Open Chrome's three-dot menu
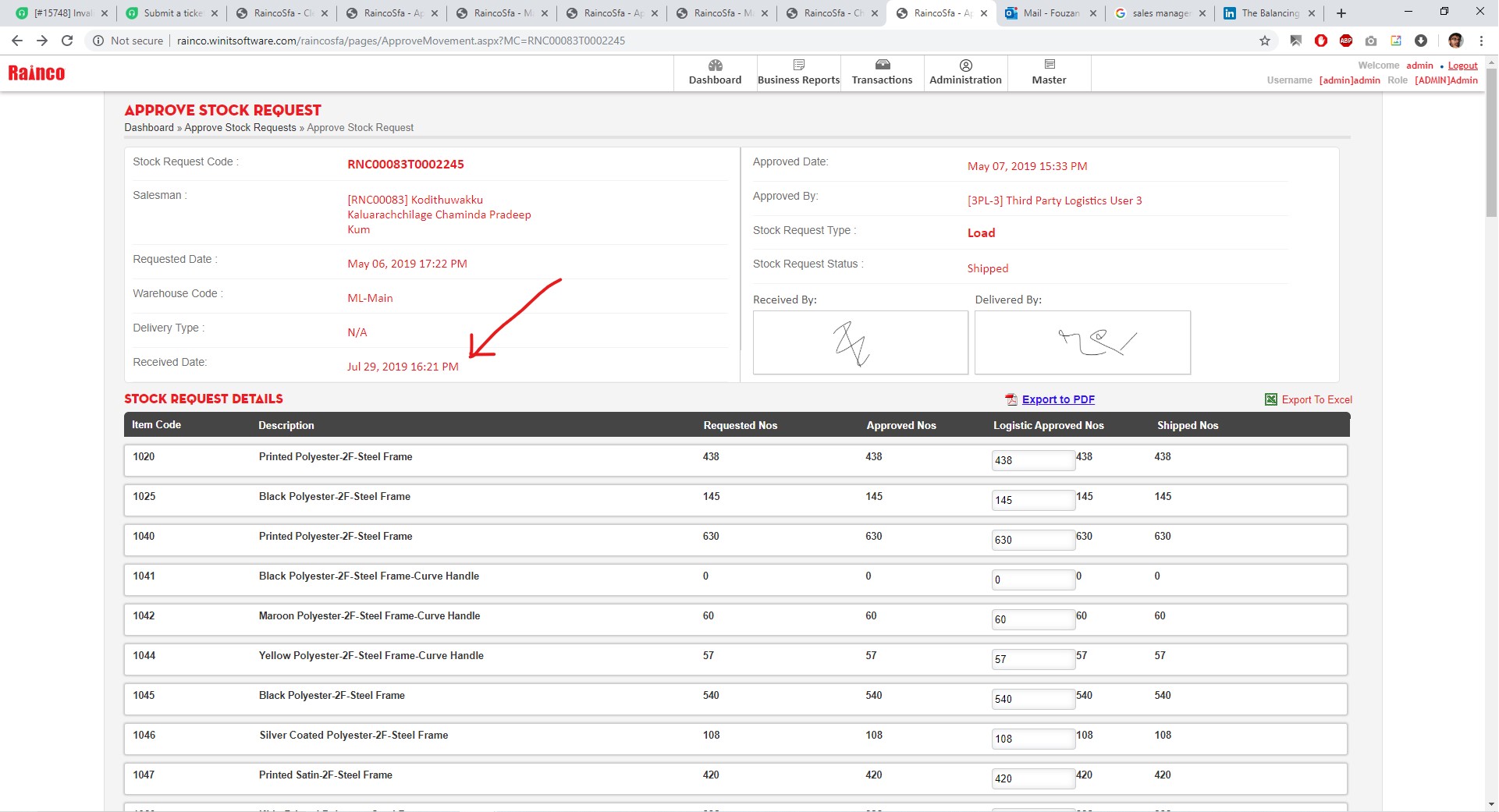The image size is (1499, 812). [x=1481, y=41]
